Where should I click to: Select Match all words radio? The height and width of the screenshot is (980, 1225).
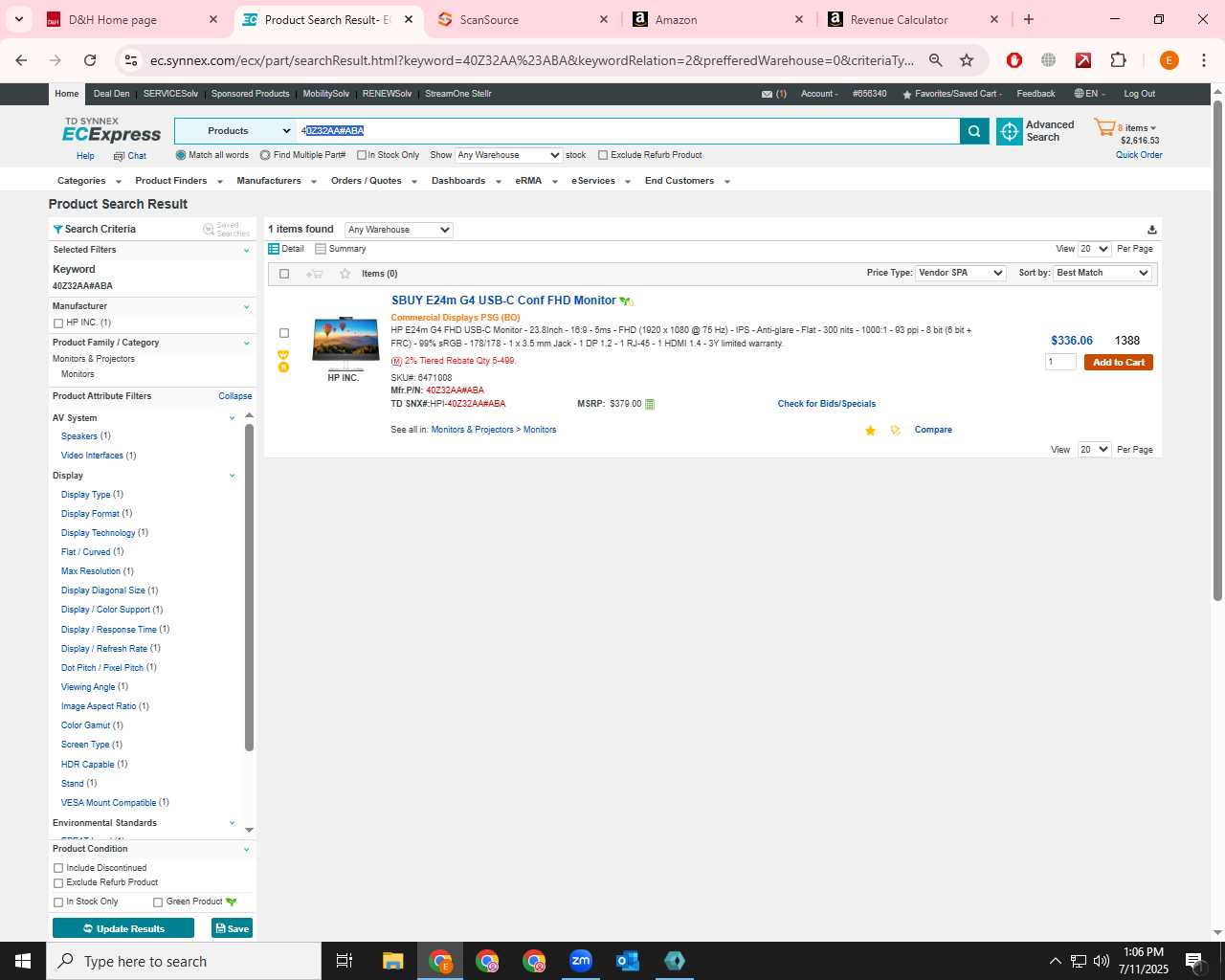181,155
